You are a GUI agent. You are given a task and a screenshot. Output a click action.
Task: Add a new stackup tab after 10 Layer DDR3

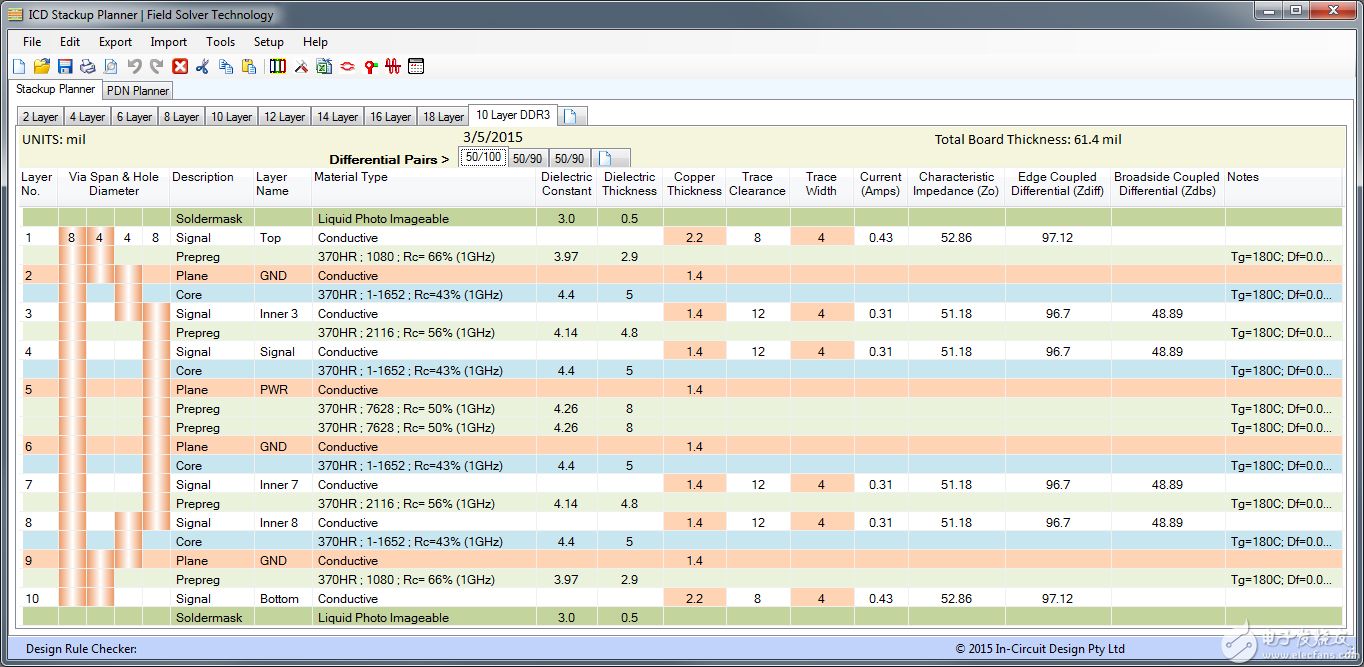[x=571, y=116]
